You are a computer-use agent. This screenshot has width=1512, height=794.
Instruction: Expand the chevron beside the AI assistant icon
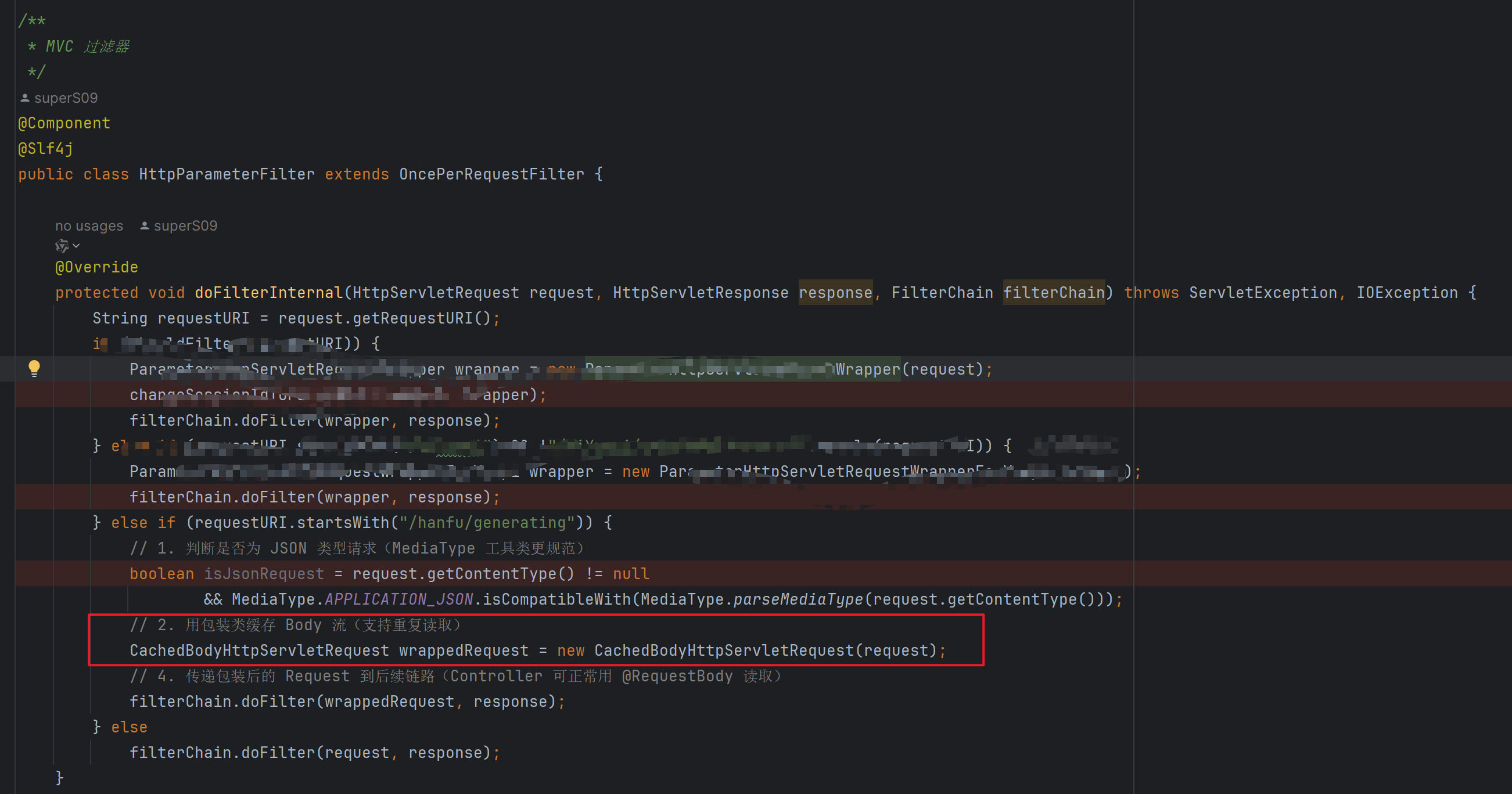point(76,246)
